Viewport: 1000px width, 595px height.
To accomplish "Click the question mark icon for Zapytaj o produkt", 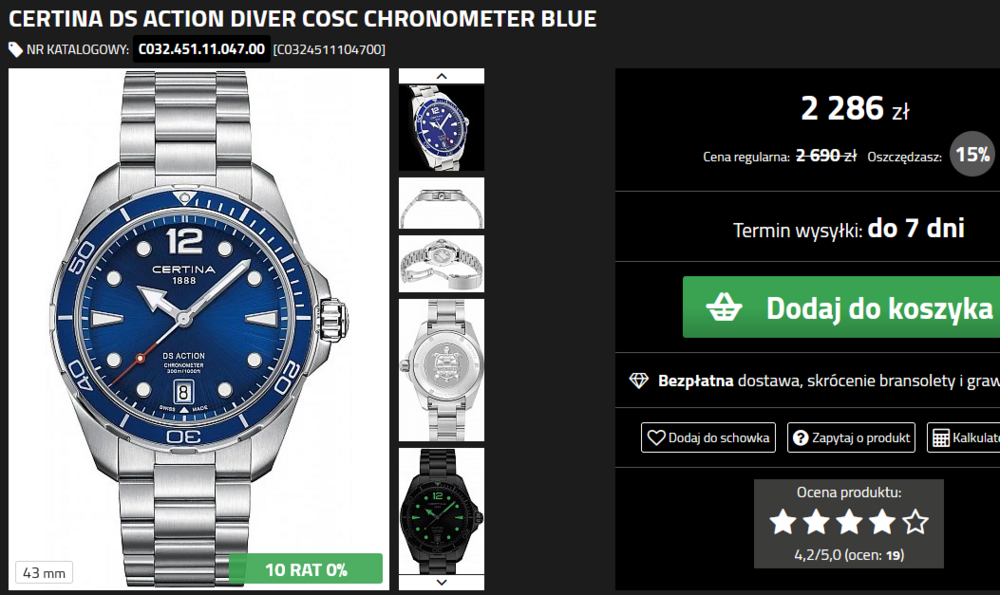I will pos(800,438).
